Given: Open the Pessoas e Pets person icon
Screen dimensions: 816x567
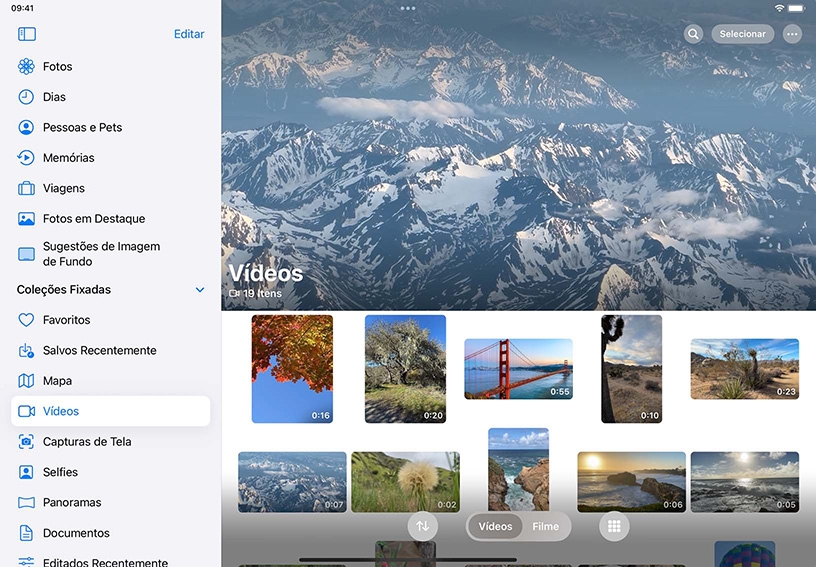Looking at the screenshot, I should pyautogui.click(x=26, y=127).
